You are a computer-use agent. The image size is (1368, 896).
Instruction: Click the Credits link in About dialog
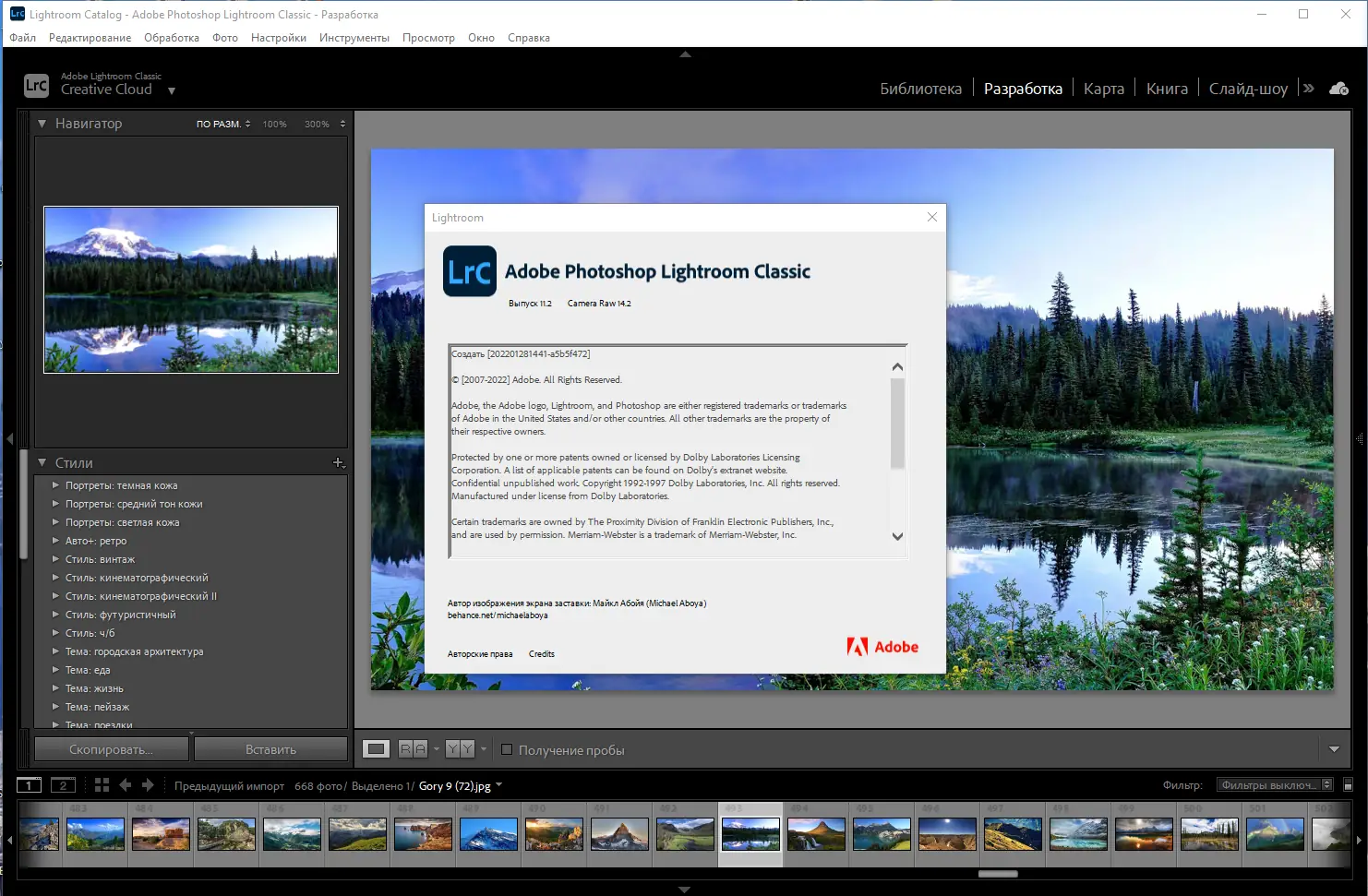click(x=541, y=653)
